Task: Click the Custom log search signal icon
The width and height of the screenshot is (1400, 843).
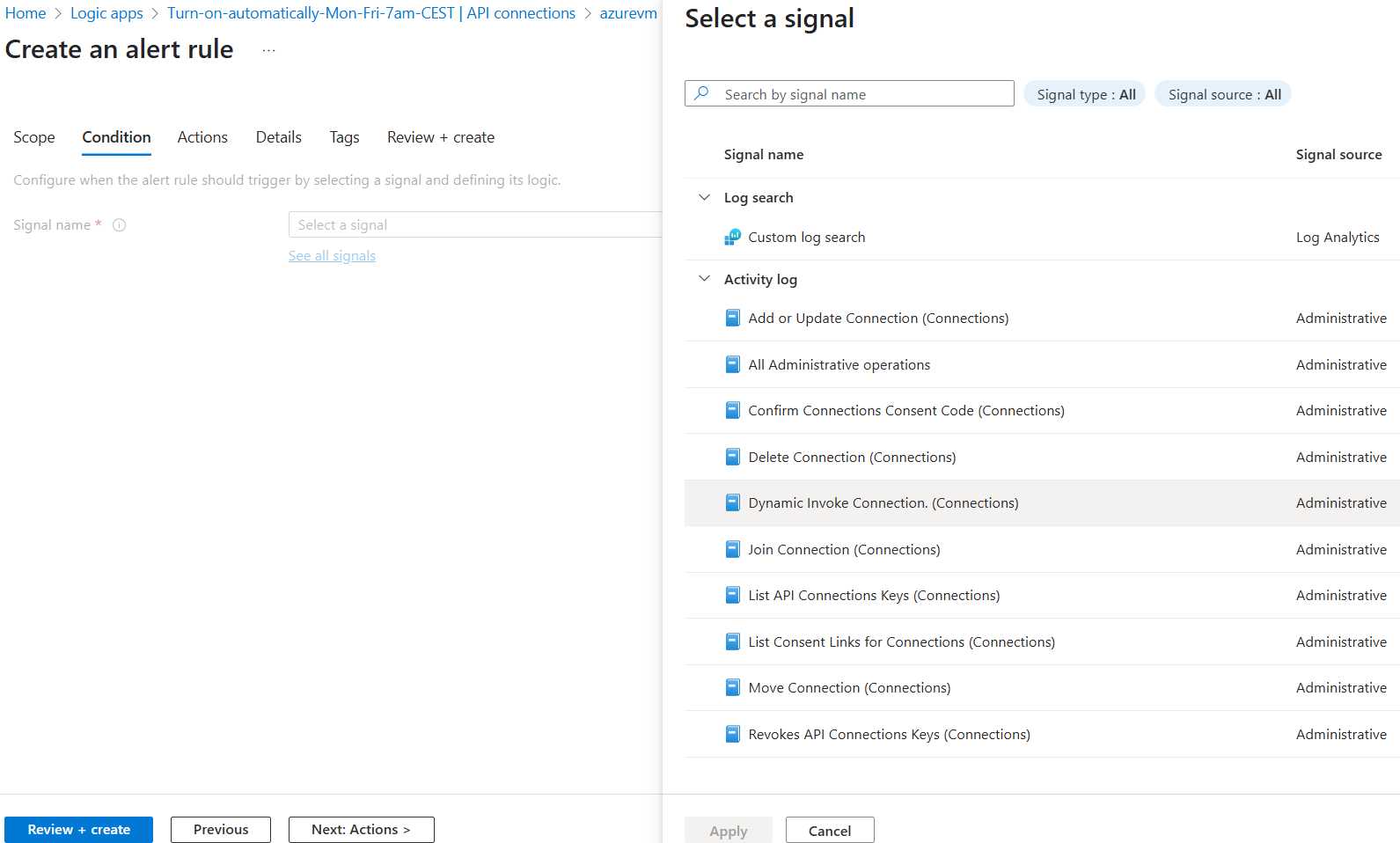Action: tap(732, 238)
